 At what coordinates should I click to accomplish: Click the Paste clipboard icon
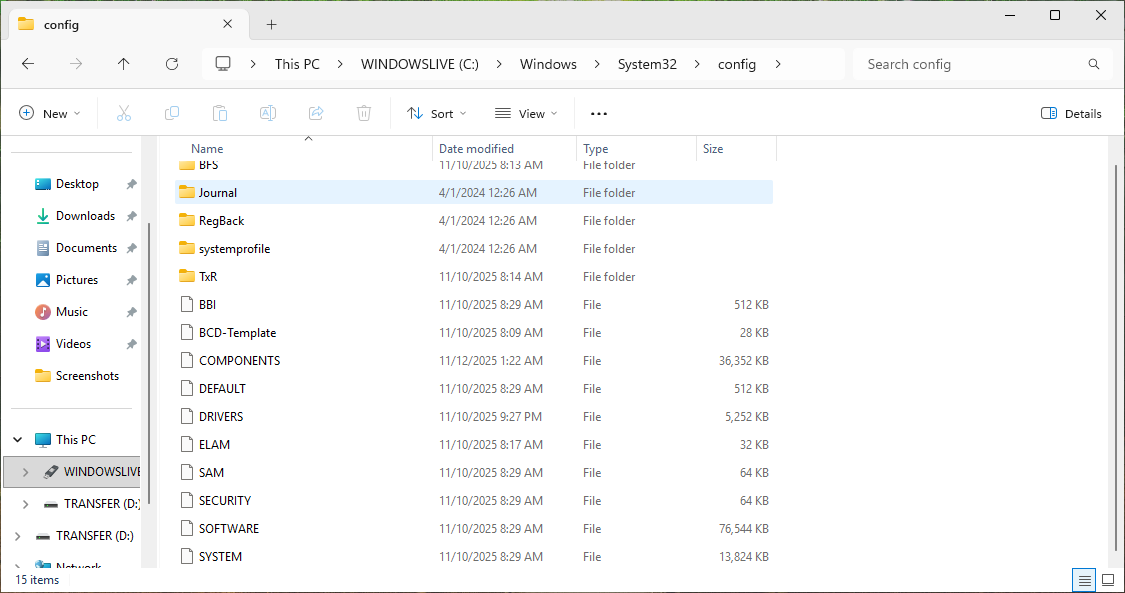coord(220,113)
